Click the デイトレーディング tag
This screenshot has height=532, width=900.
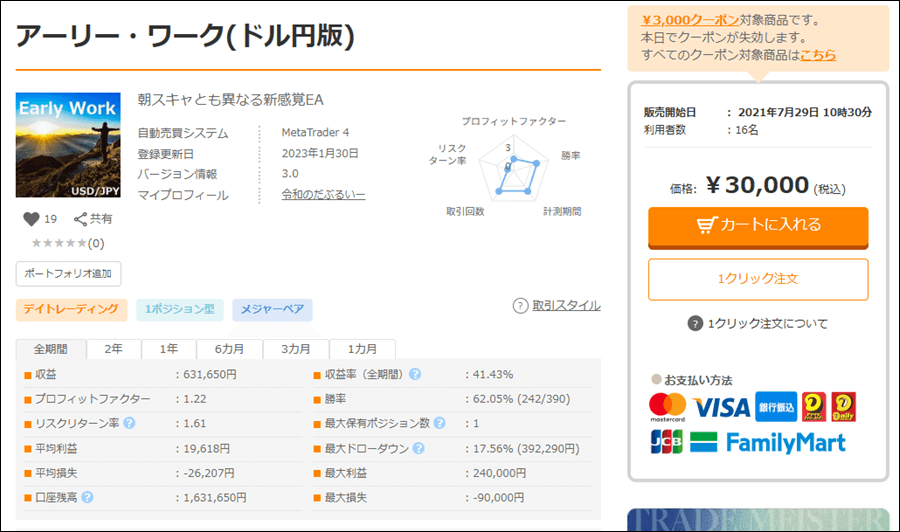72,310
